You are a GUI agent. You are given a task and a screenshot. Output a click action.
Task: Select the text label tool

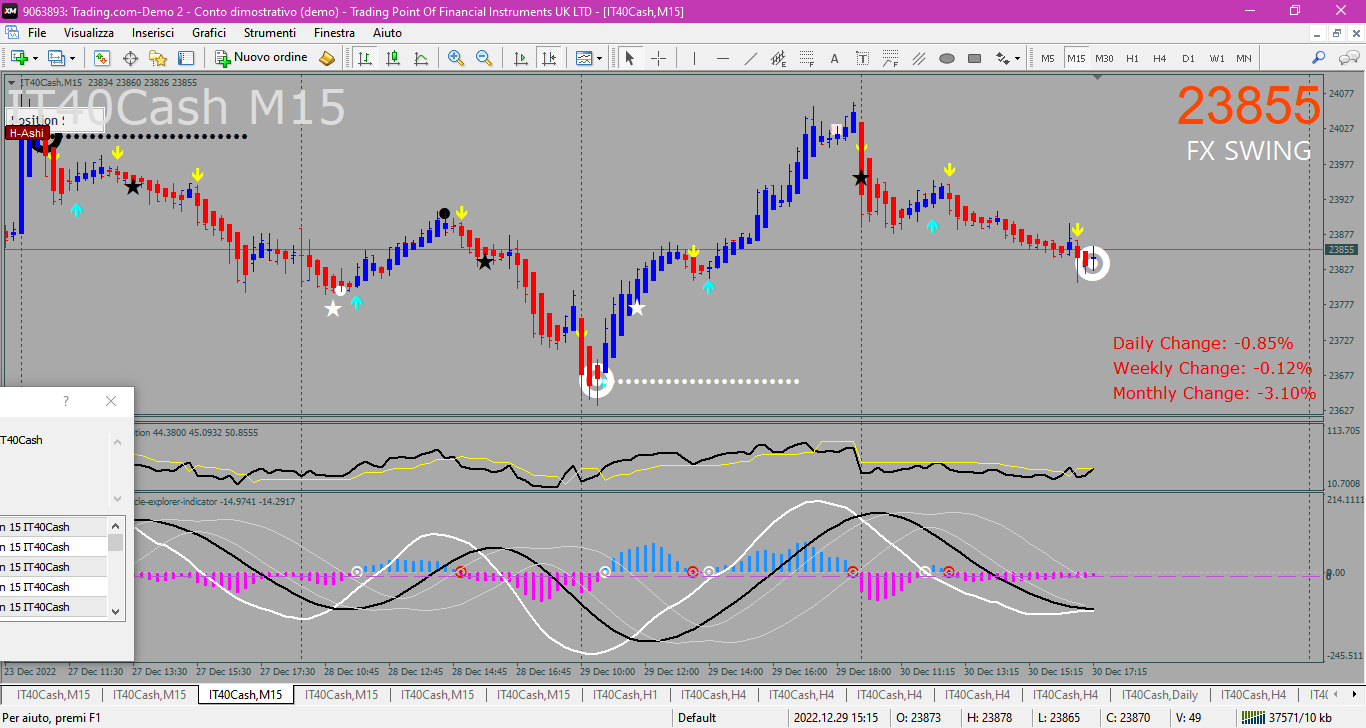(862, 58)
